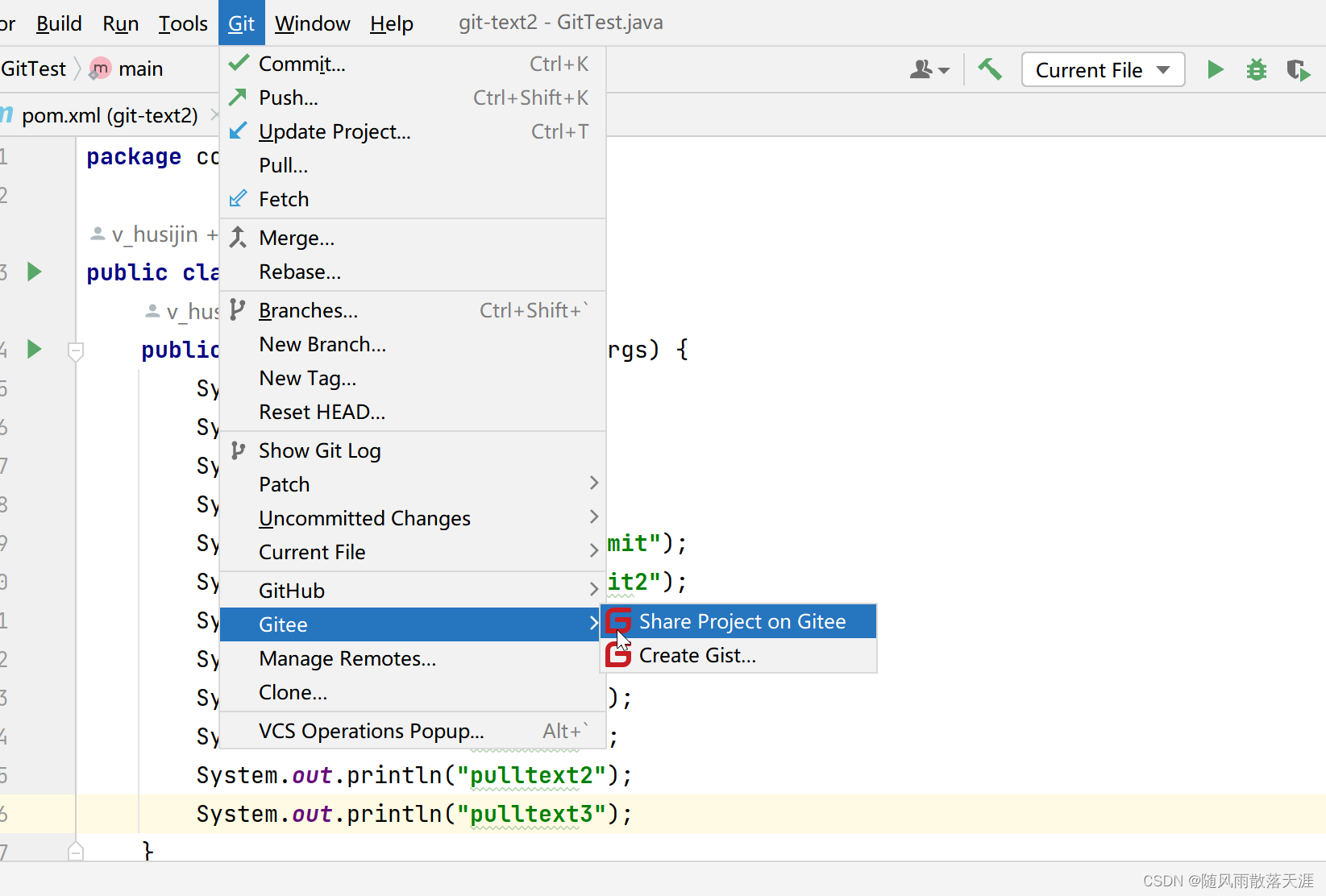
Task: Click the Commit checkmark icon in Git menu
Action: [x=238, y=63]
